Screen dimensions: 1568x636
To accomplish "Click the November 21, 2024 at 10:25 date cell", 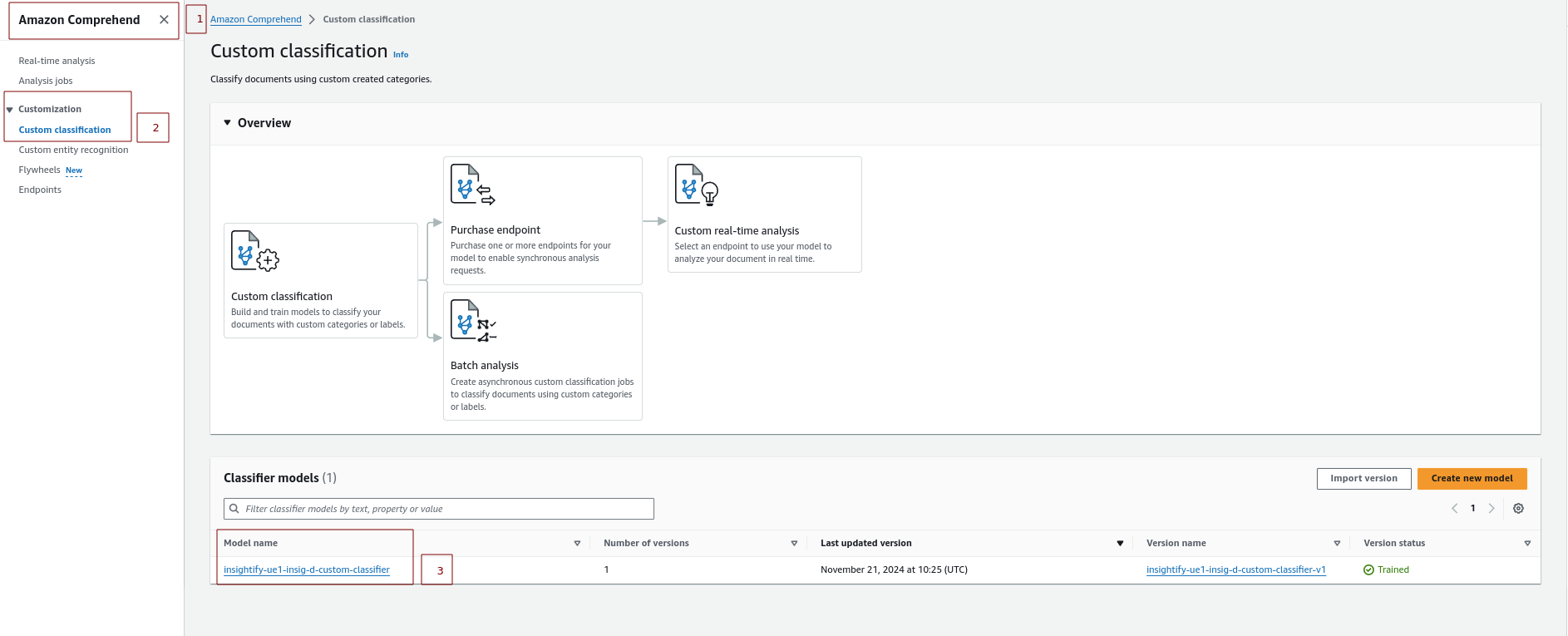I will click(894, 570).
